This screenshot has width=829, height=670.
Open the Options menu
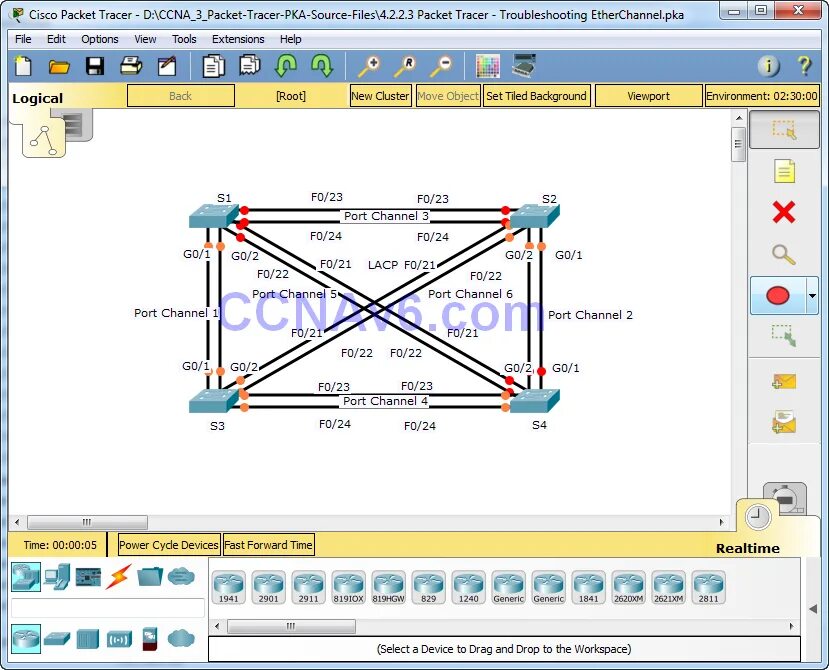click(x=99, y=39)
